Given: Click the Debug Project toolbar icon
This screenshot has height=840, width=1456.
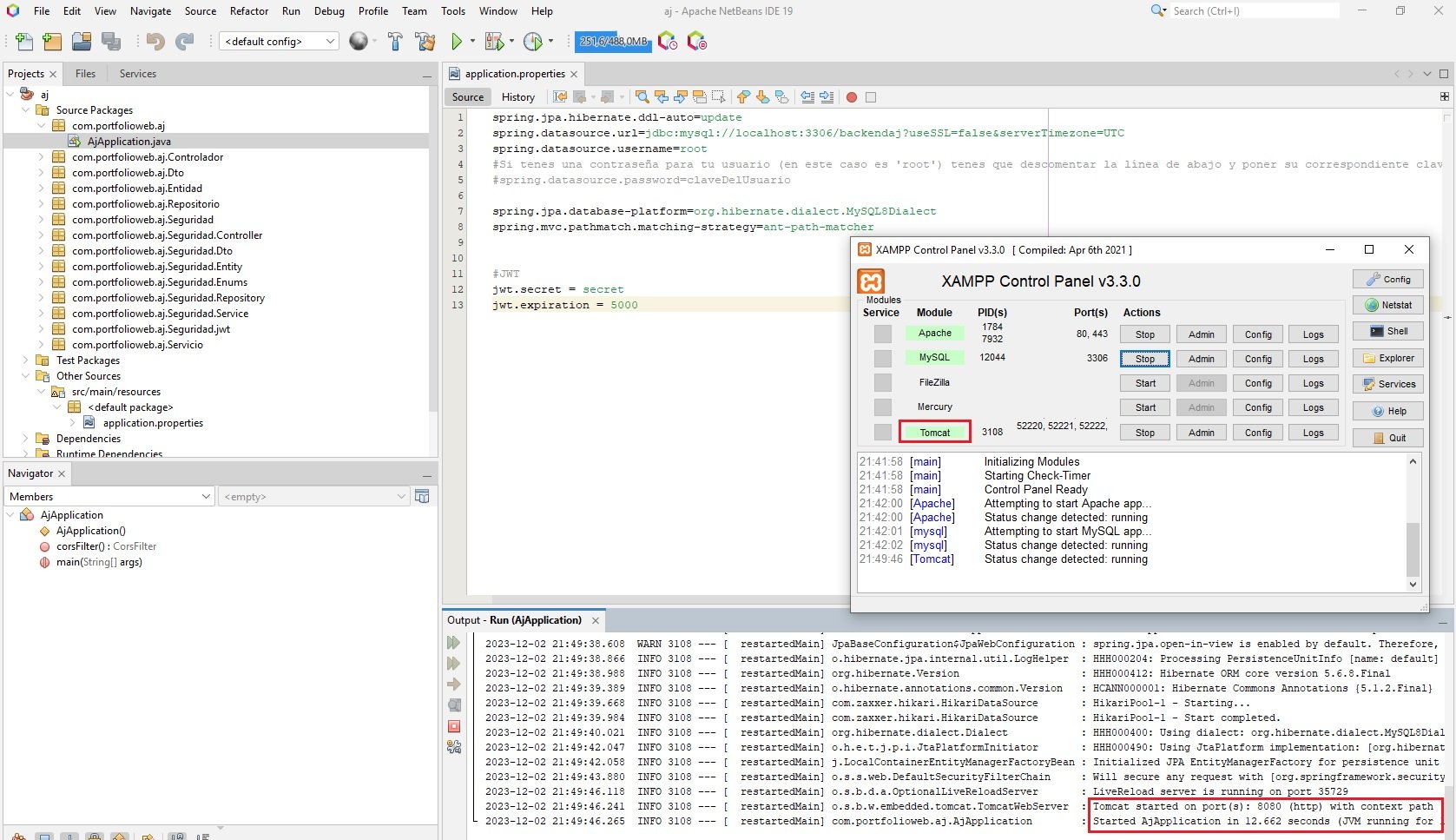Looking at the screenshot, I should point(494,41).
